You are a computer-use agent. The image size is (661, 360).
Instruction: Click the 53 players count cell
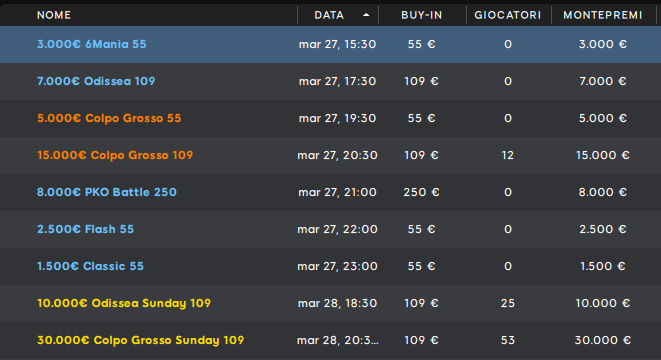(508, 340)
